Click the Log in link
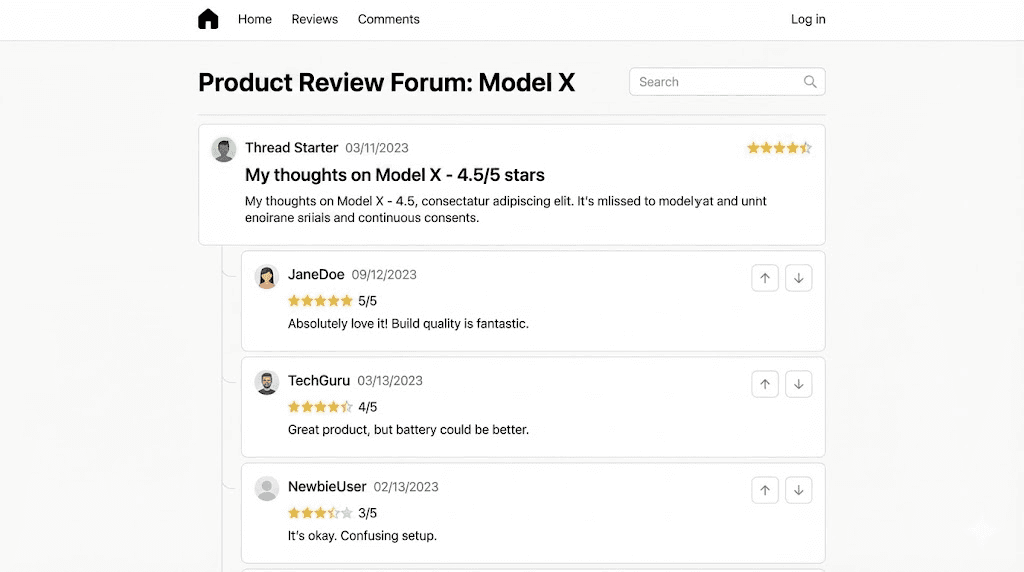Viewport: 1024px width, 572px height. (x=808, y=20)
